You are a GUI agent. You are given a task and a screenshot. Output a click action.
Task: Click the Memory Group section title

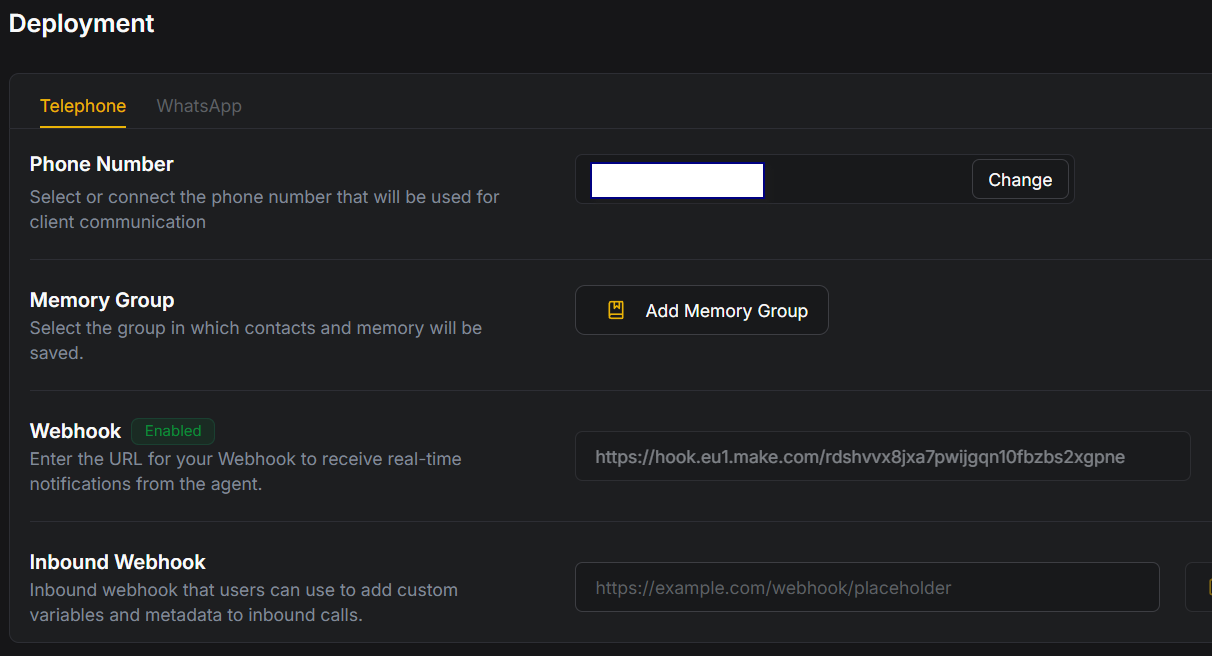(x=102, y=300)
